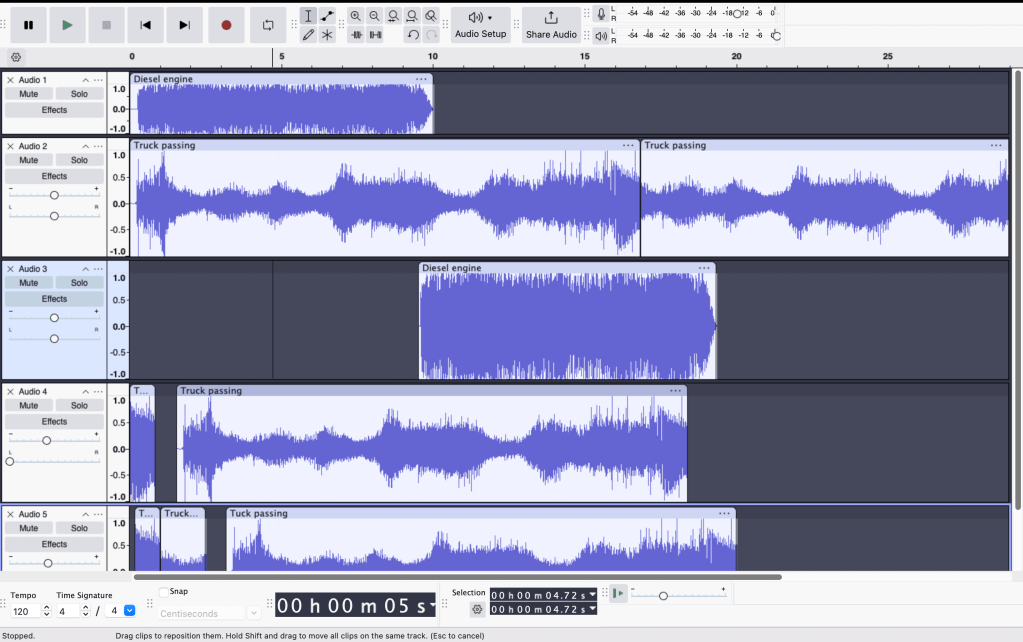The height and width of the screenshot is (642, 1023).
Task: Open Diesel engine clip menu on Audio 3
Action: tap(704, 268)
